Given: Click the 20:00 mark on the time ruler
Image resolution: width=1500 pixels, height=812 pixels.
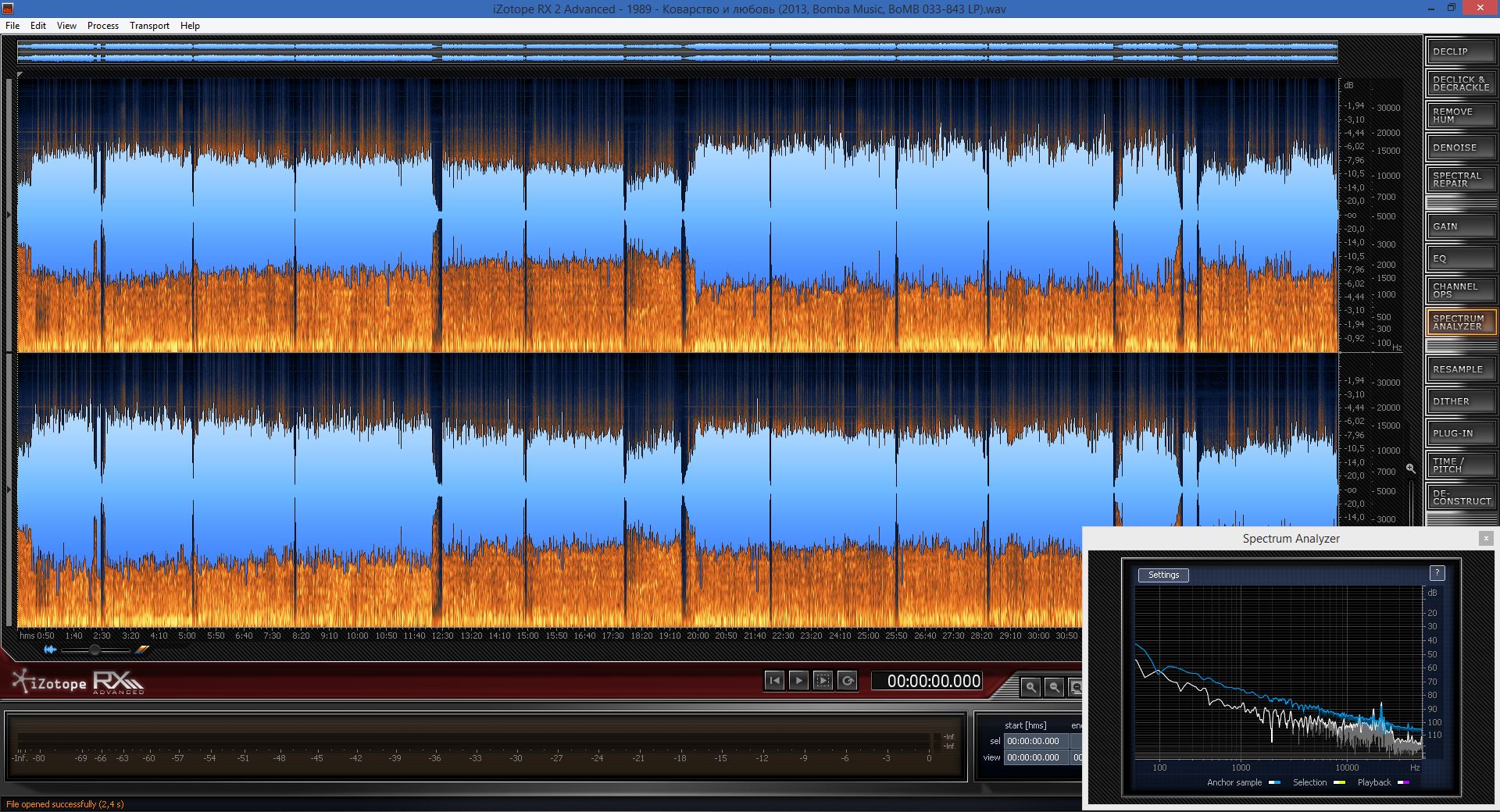Looking at the screenshot, I should coord(698,636).
